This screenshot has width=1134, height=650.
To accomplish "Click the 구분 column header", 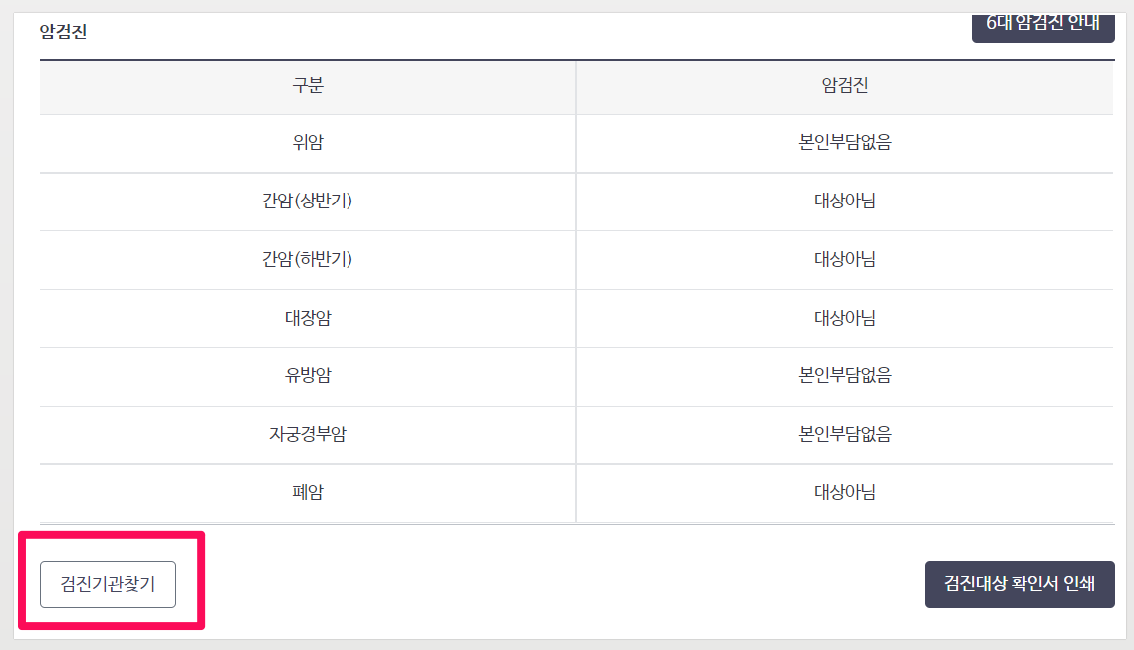I will 308,85.
